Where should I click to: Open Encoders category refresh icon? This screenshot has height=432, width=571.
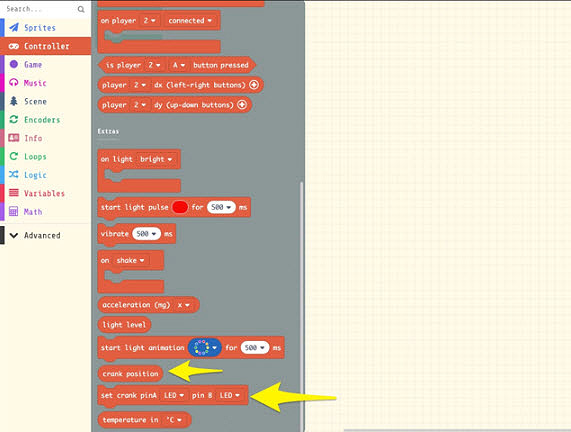point(14,119)
